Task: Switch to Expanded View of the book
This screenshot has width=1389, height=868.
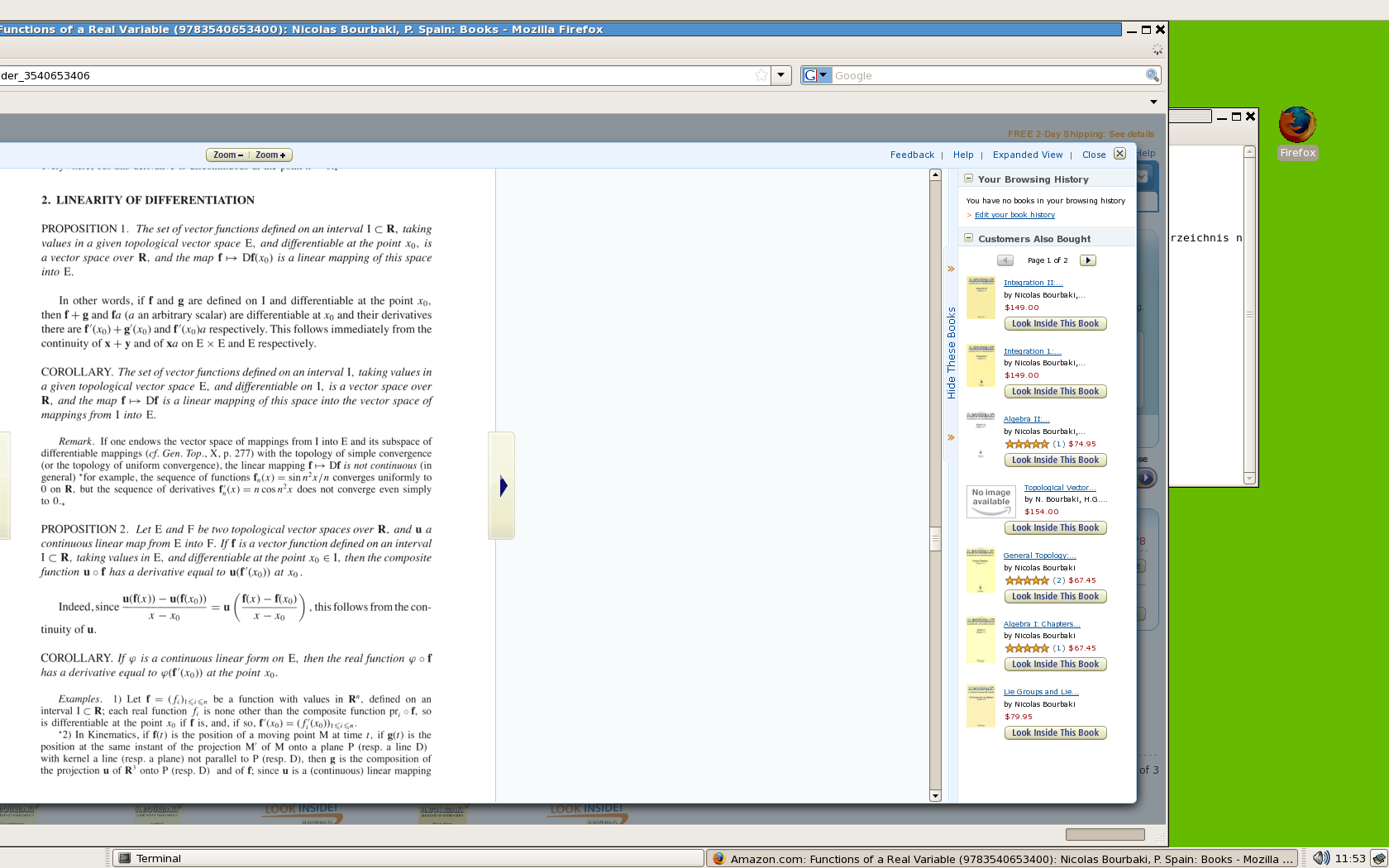Action: pyautogui.click(x=1027, y=155)
